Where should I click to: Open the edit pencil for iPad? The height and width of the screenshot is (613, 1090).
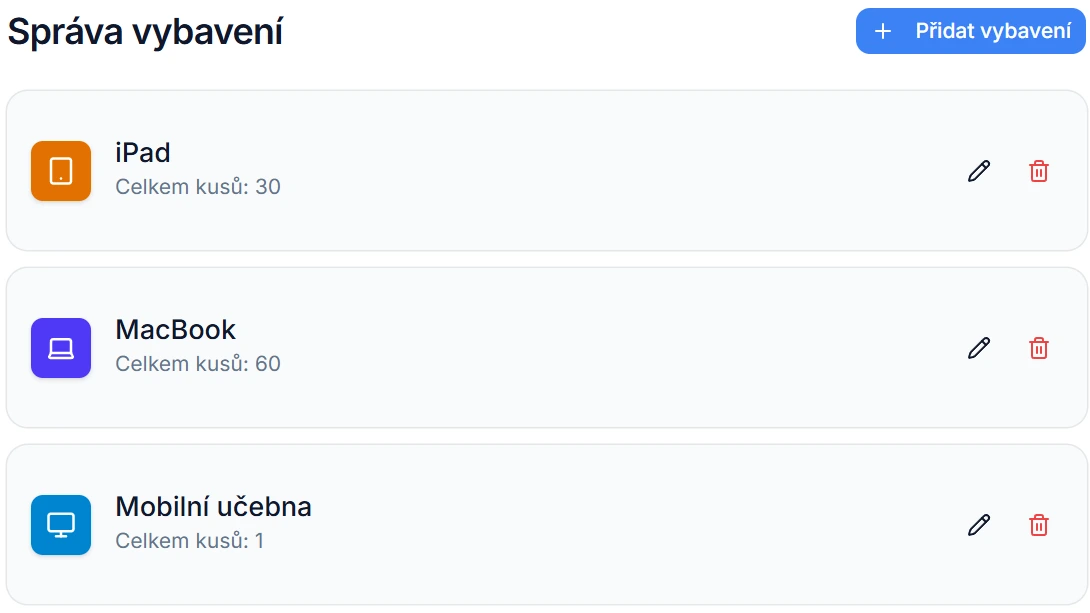point(978,170)
